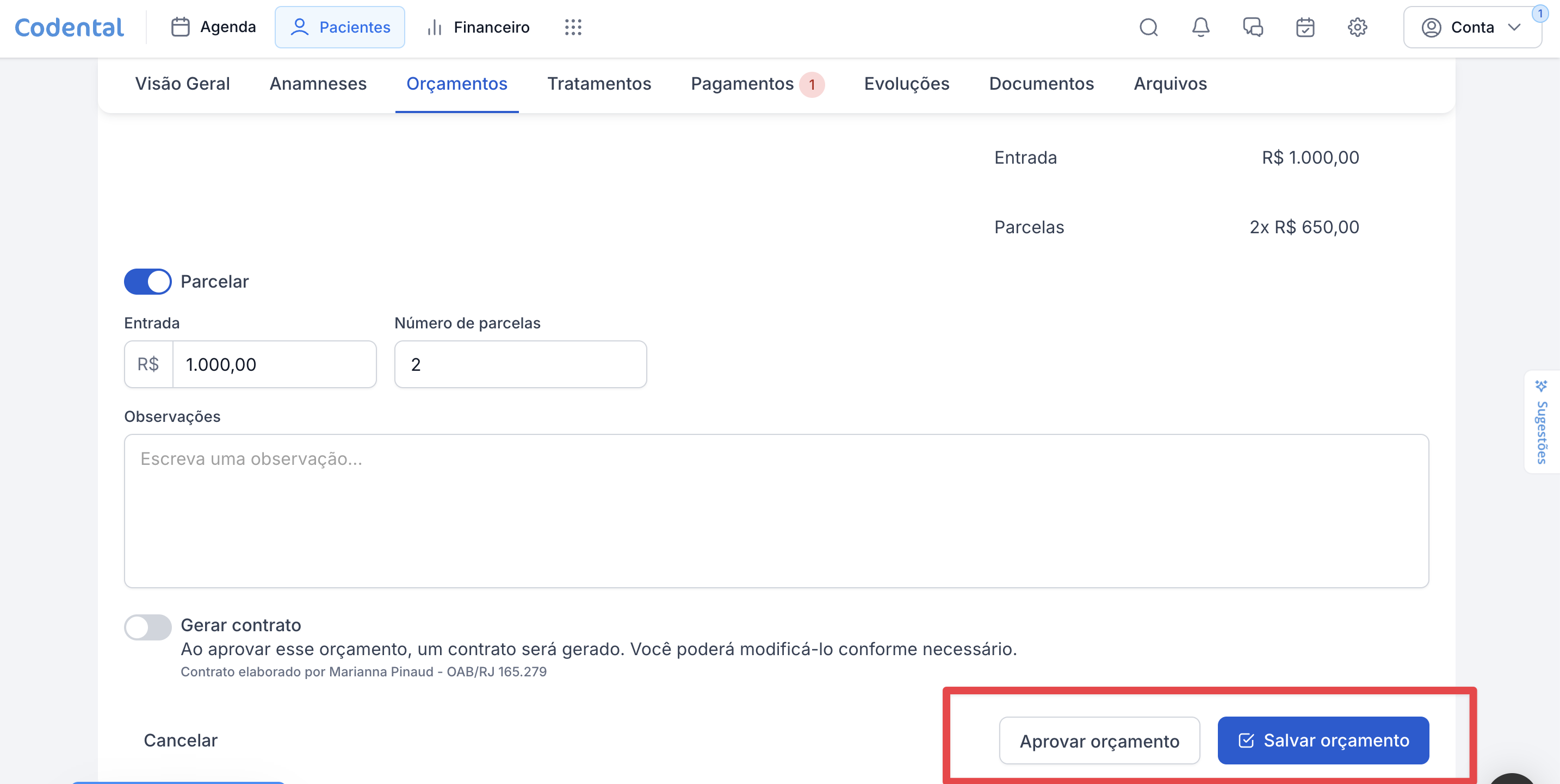The image size is (1560, 784).
Task: Open the chat messages icon
Action: (1252, 27)
